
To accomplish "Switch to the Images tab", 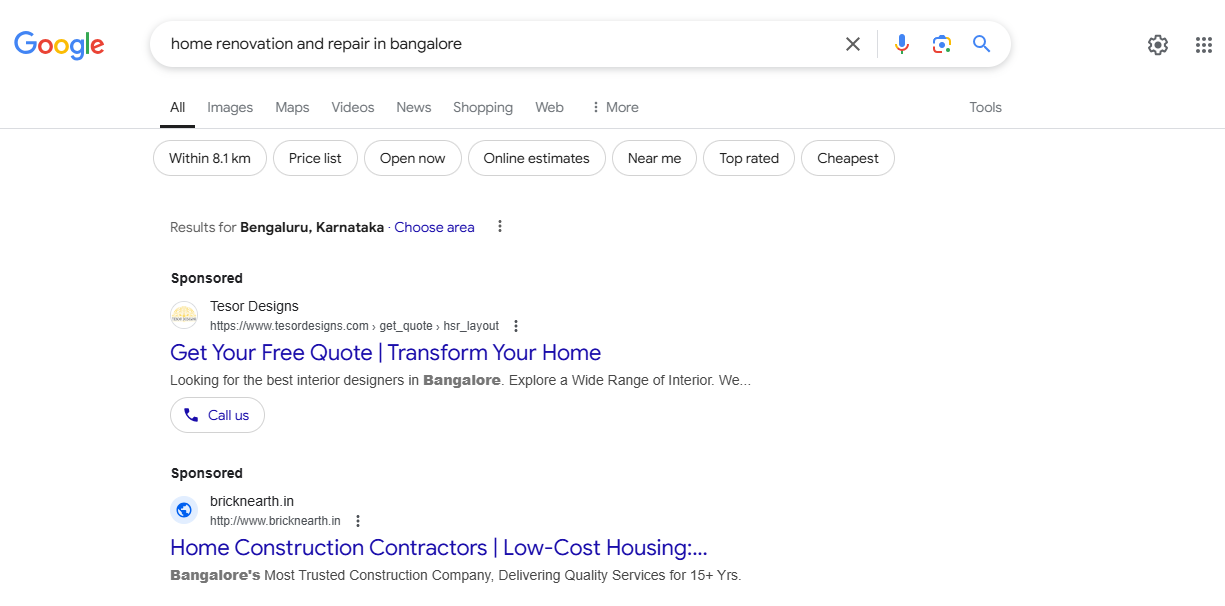I will tap(230, 107).
